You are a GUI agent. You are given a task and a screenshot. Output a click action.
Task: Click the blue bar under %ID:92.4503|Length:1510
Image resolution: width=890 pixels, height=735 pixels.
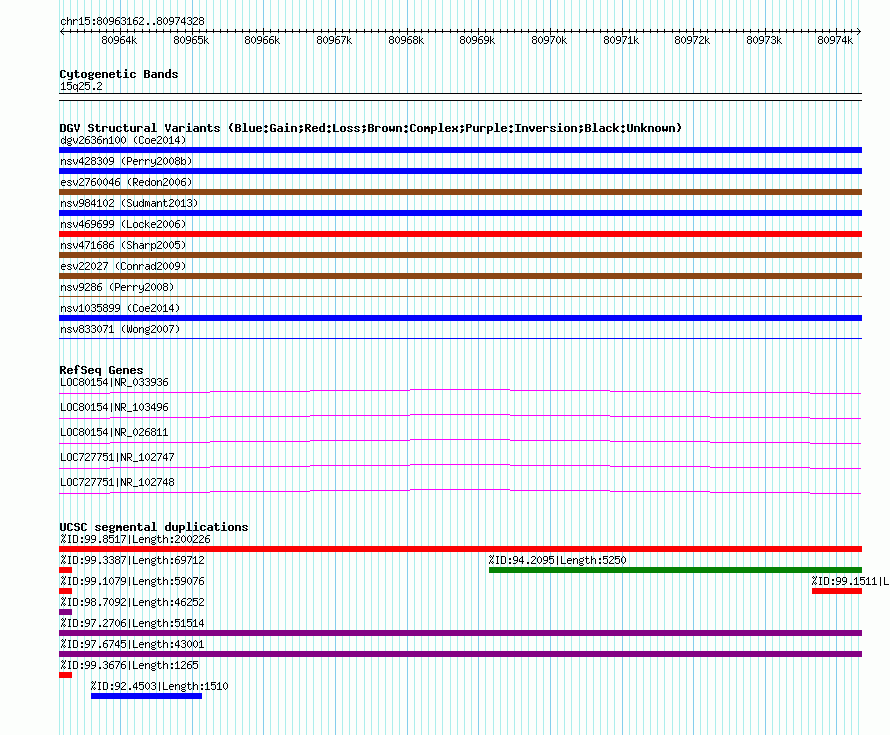tap(146, 696)
